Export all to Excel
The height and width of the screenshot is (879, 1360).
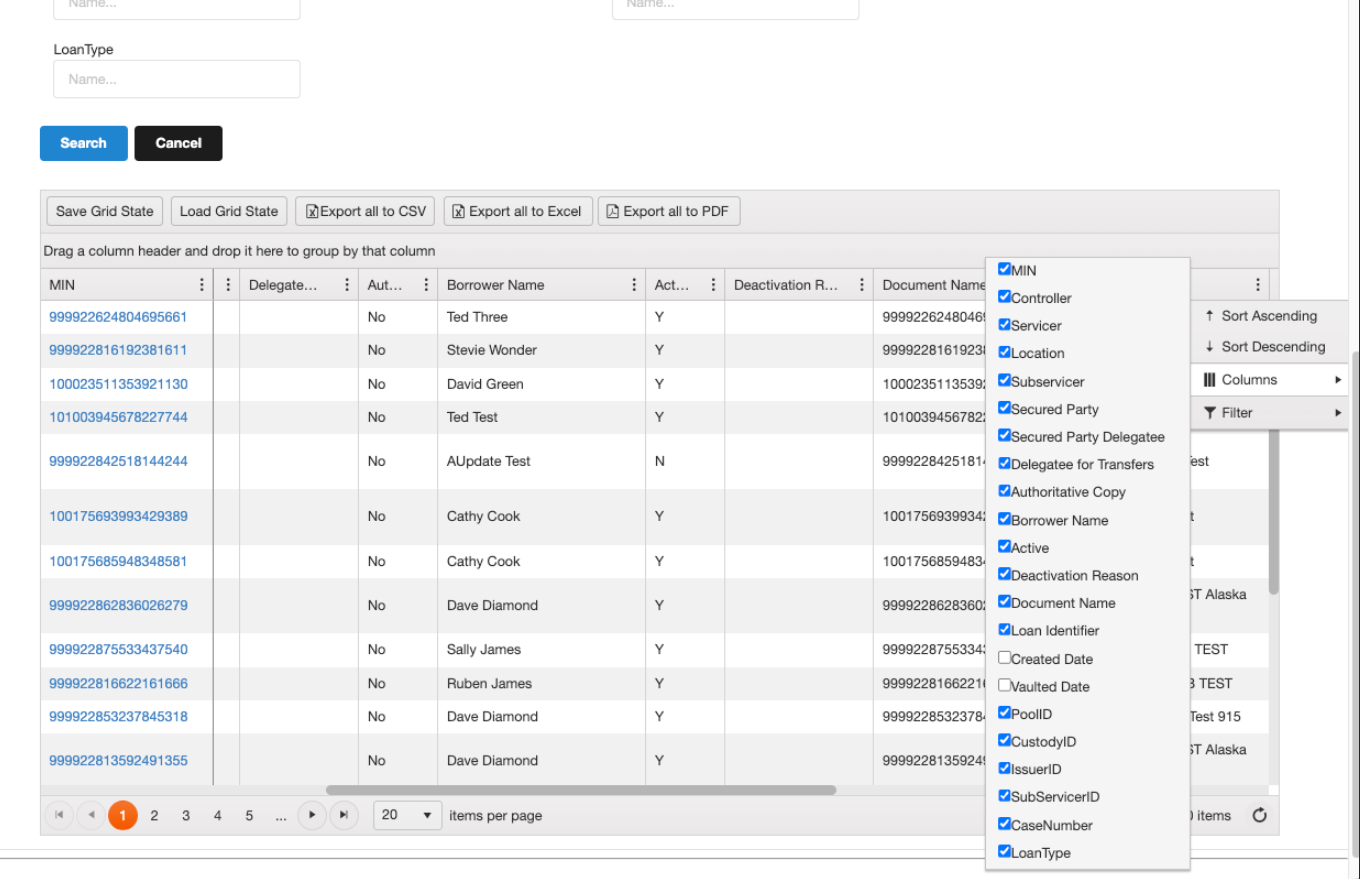coord(518,211)
